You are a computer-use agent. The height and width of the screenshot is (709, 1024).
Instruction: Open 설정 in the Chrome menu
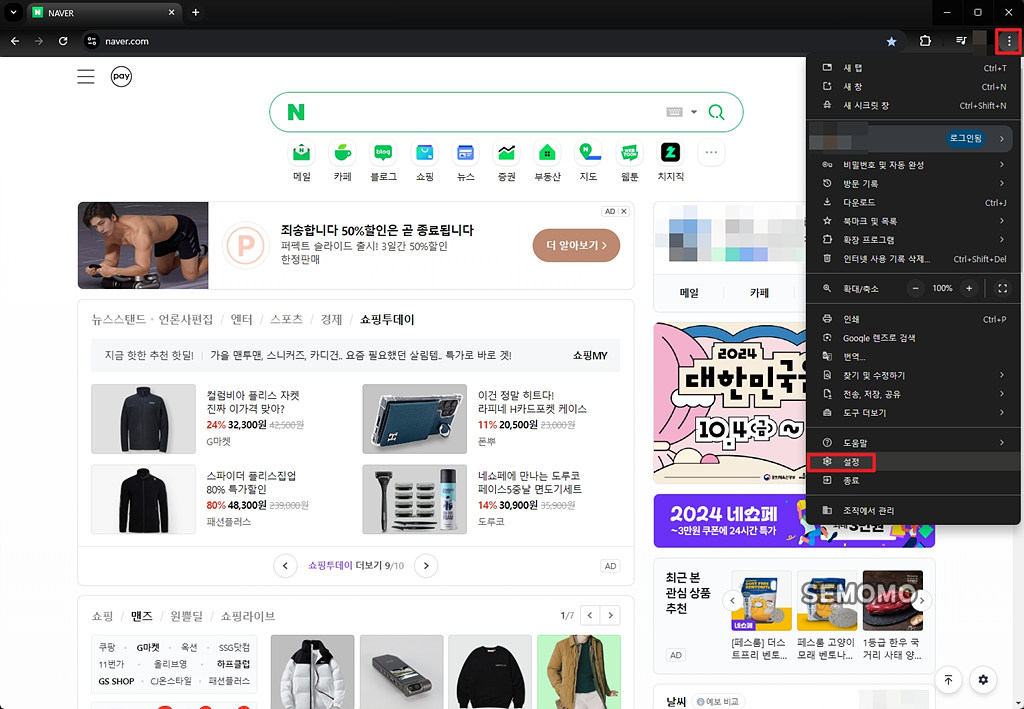click(x=914, y=462)
